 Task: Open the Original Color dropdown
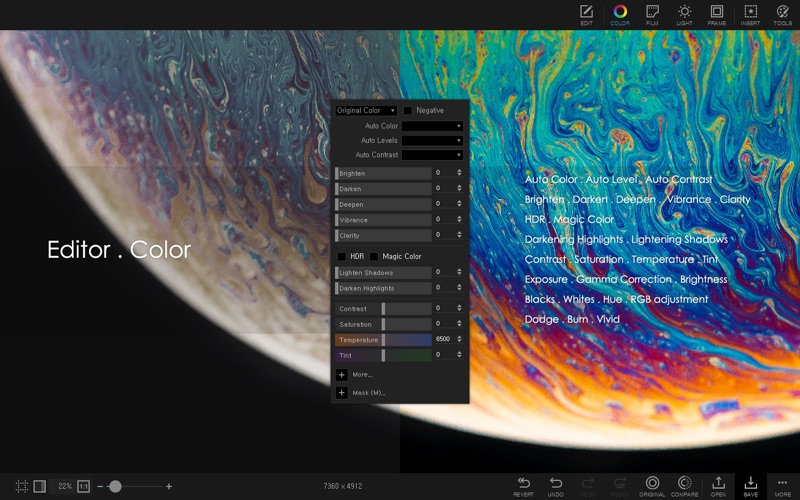[x=366, y=110]
